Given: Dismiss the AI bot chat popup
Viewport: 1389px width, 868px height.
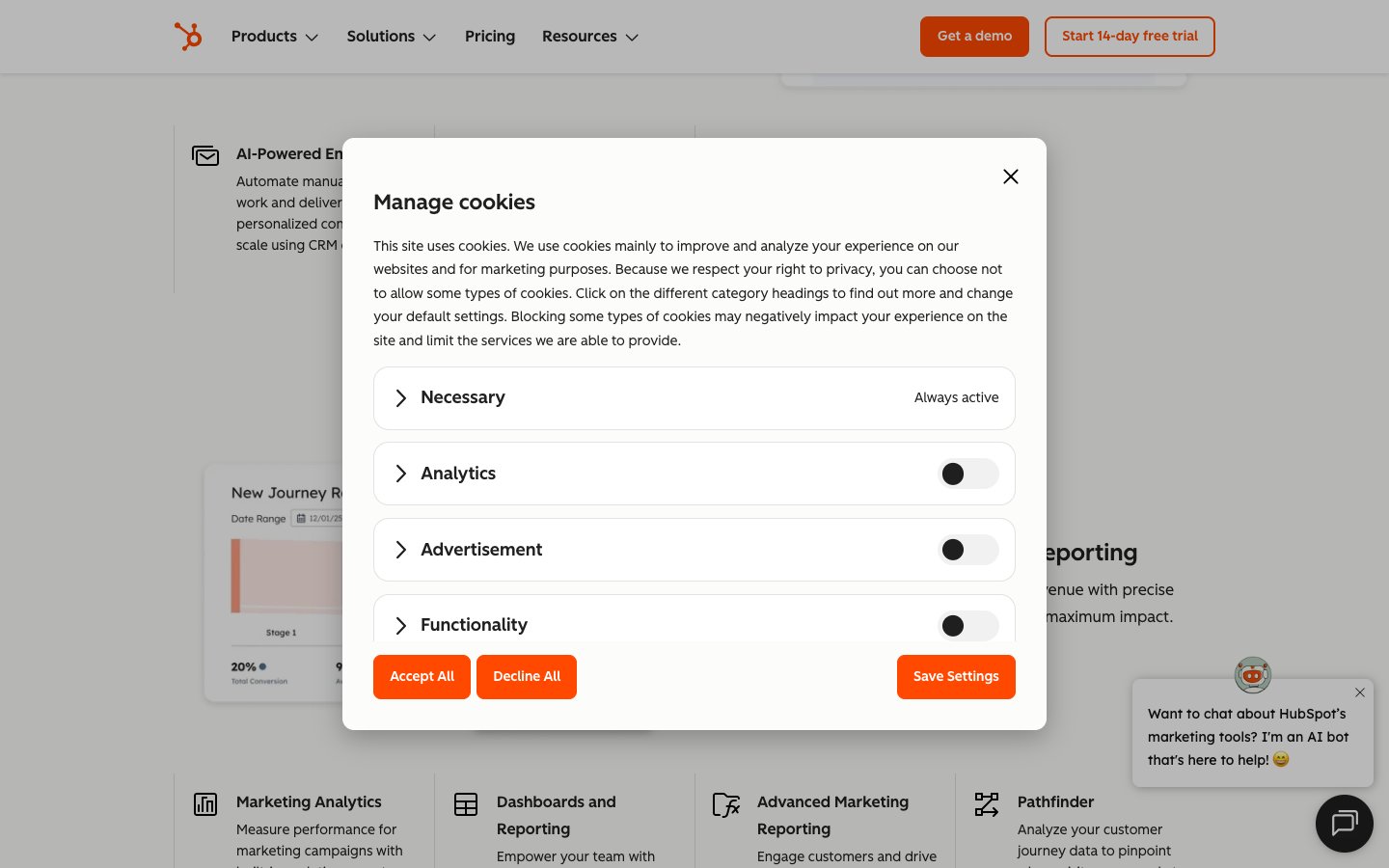Looking at the screenshot, I should pyautogui.click(x=1359, y=692).
